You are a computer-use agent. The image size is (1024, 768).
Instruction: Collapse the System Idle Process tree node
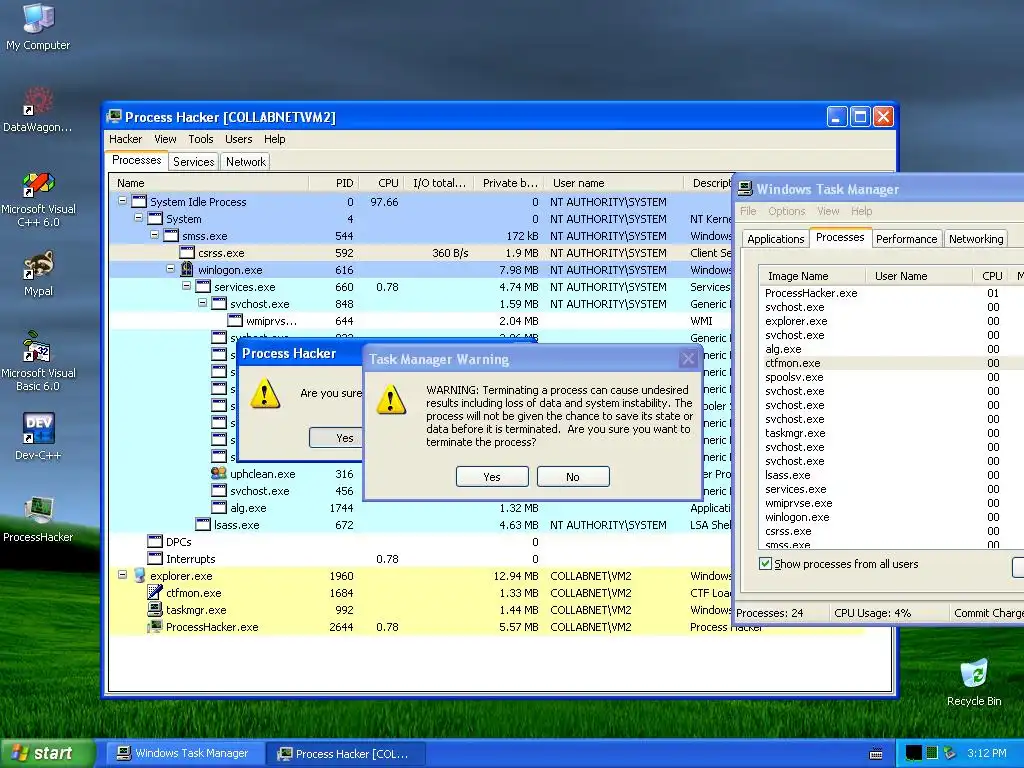point(122,201)
